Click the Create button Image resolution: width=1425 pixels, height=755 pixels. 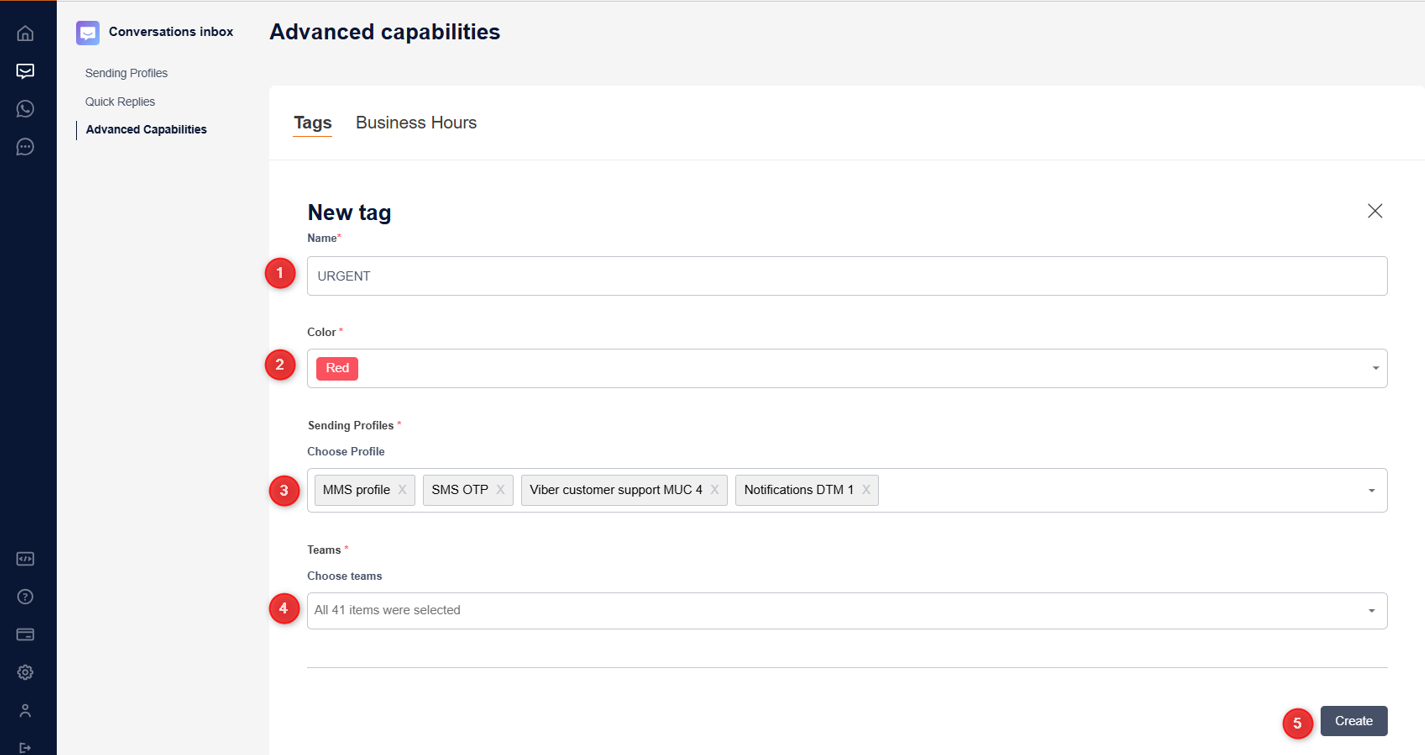coord(1354,721)
